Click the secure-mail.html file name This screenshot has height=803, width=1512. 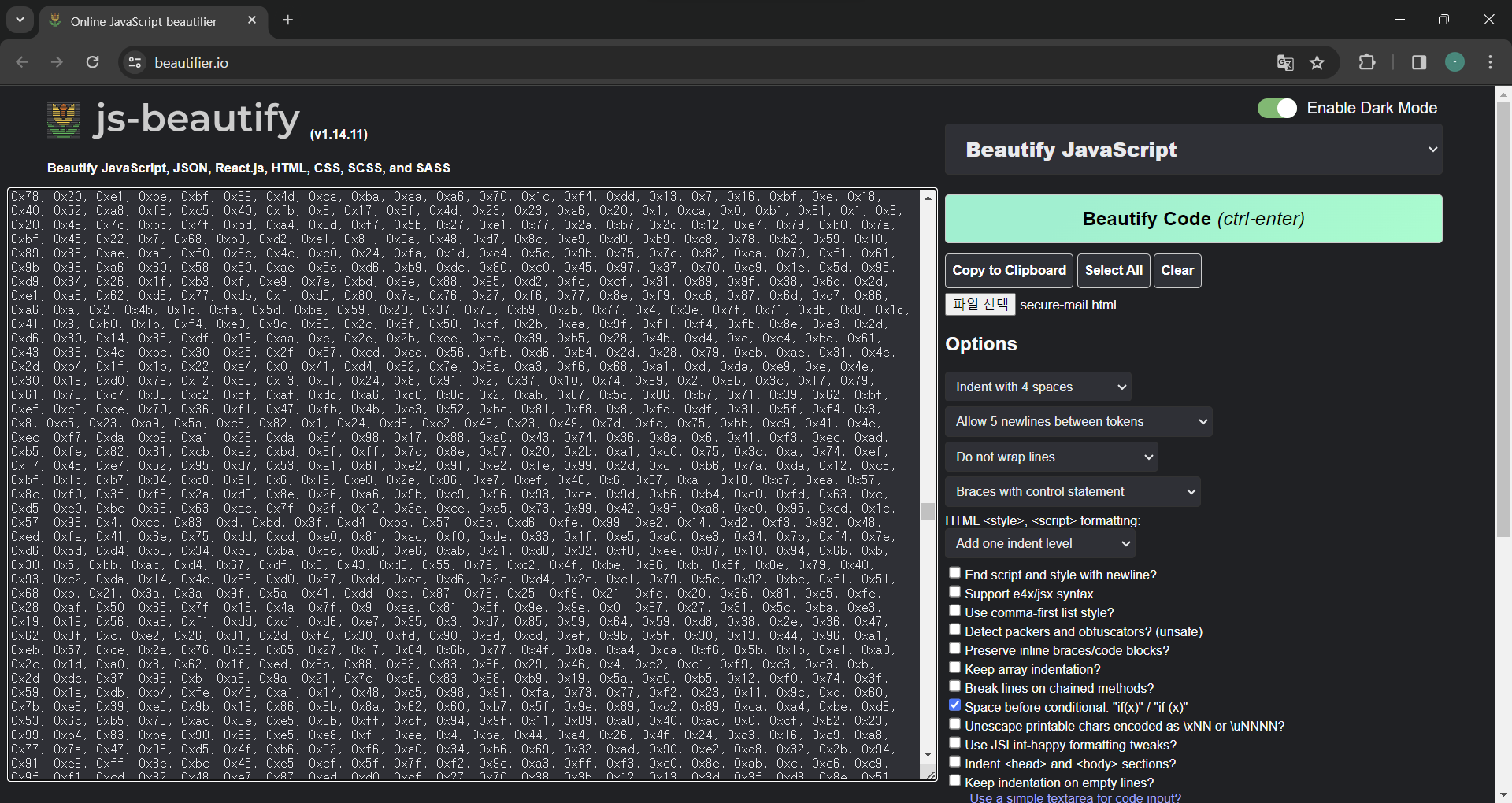1068,305
